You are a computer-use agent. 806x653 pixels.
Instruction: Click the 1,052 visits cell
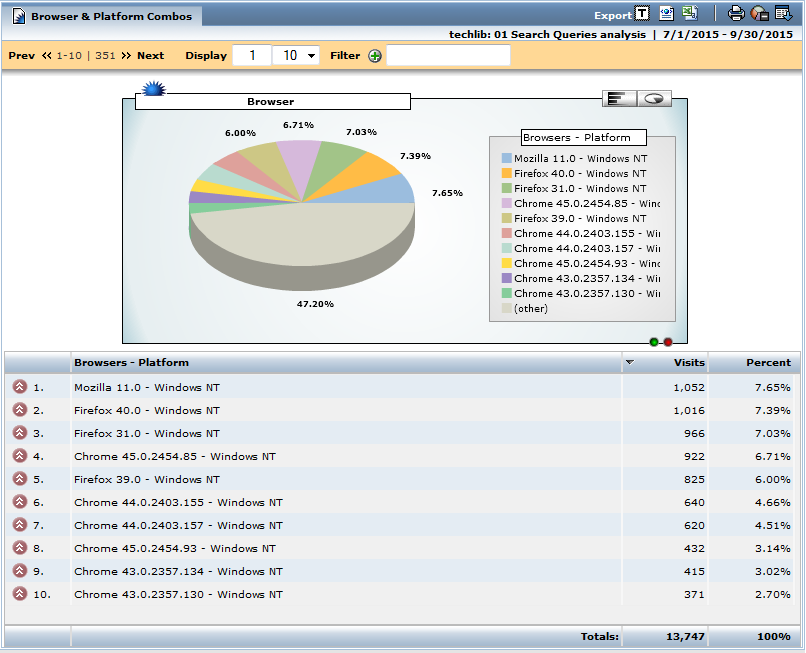(689, 387)
